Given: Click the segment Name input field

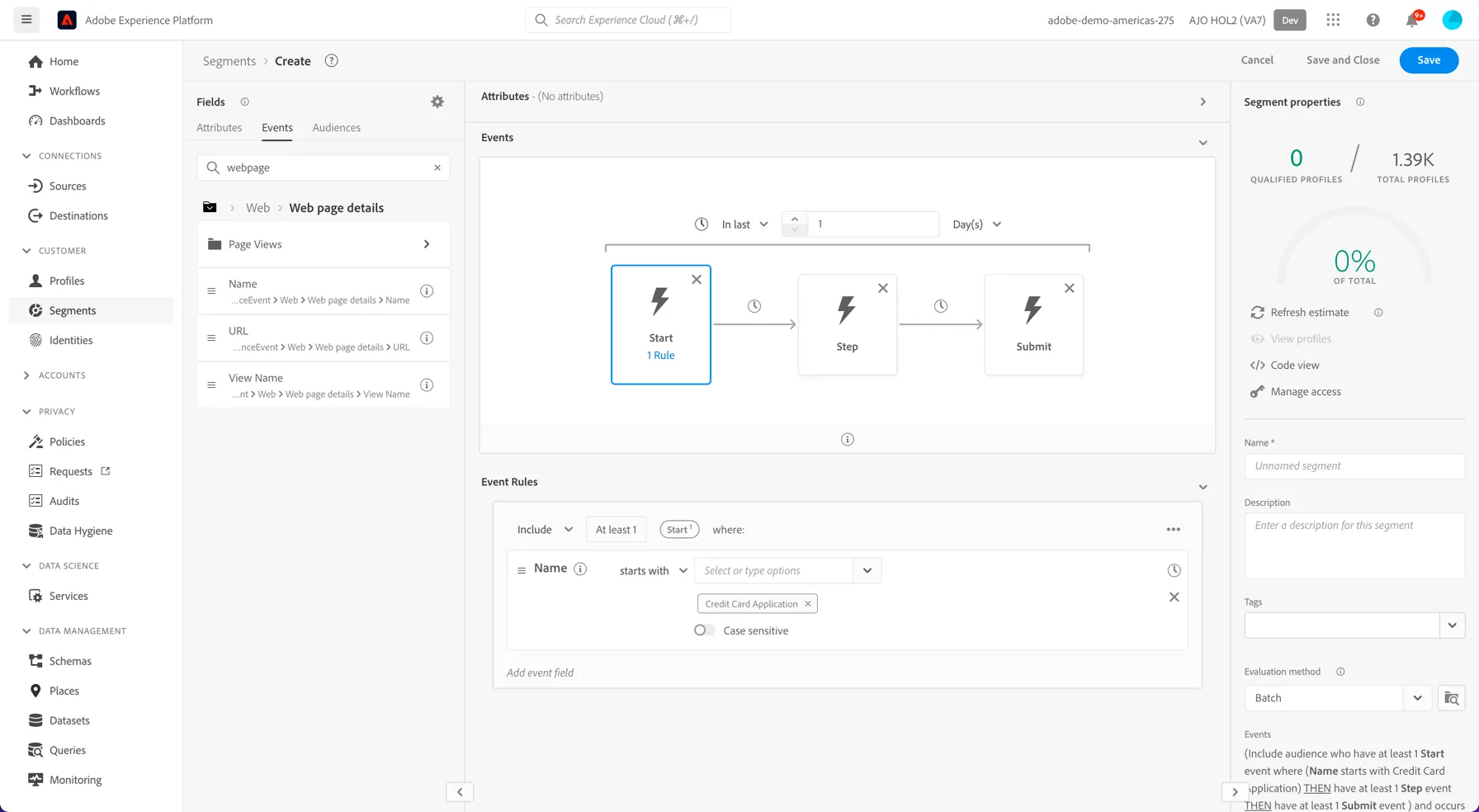Looking at the screenshot, I should (1354, 466).
